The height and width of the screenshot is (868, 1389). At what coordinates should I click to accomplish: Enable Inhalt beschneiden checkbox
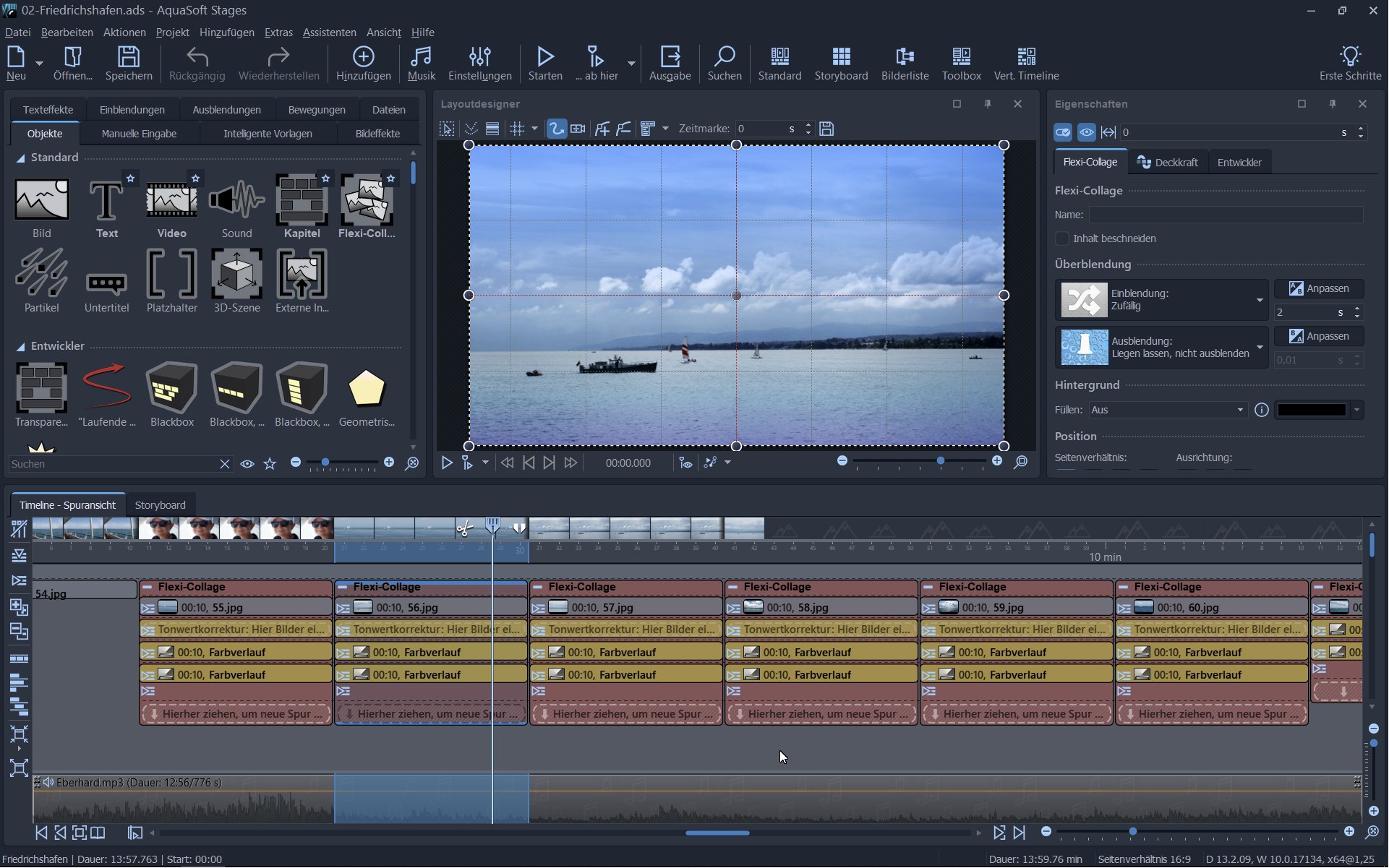pos(1062,239)
